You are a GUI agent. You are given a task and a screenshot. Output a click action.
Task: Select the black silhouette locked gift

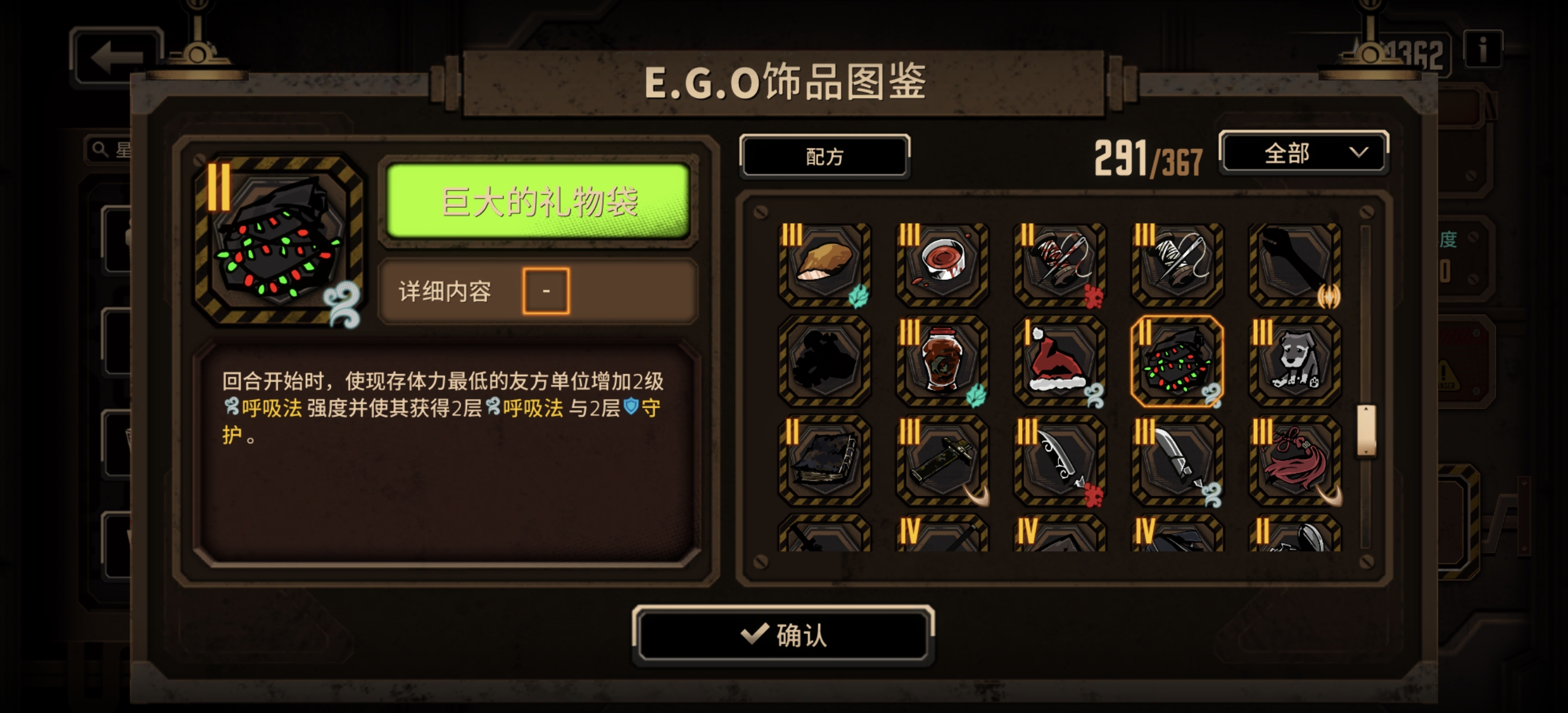(825, 361)
